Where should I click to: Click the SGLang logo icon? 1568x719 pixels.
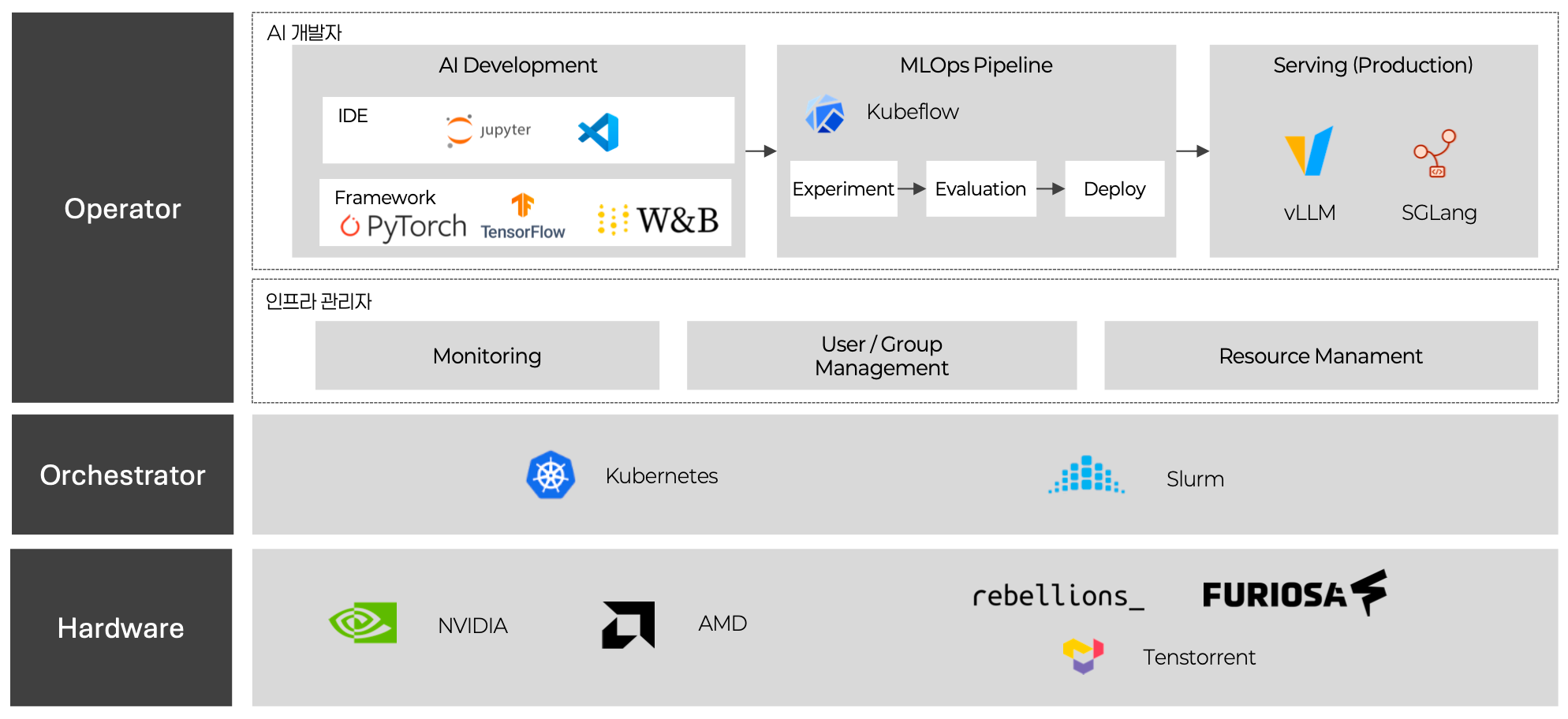point(1435,154)
